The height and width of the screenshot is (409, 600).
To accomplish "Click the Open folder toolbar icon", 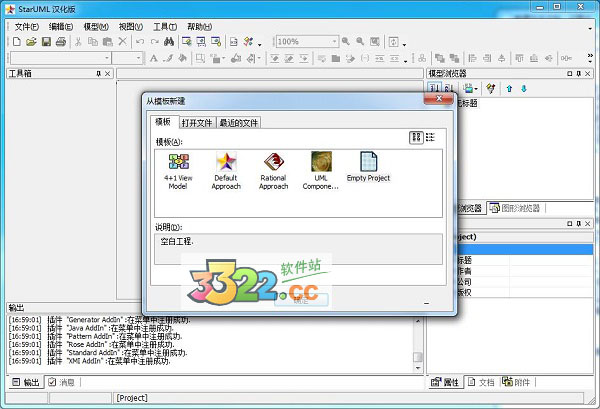I will (x=31, y=41).
